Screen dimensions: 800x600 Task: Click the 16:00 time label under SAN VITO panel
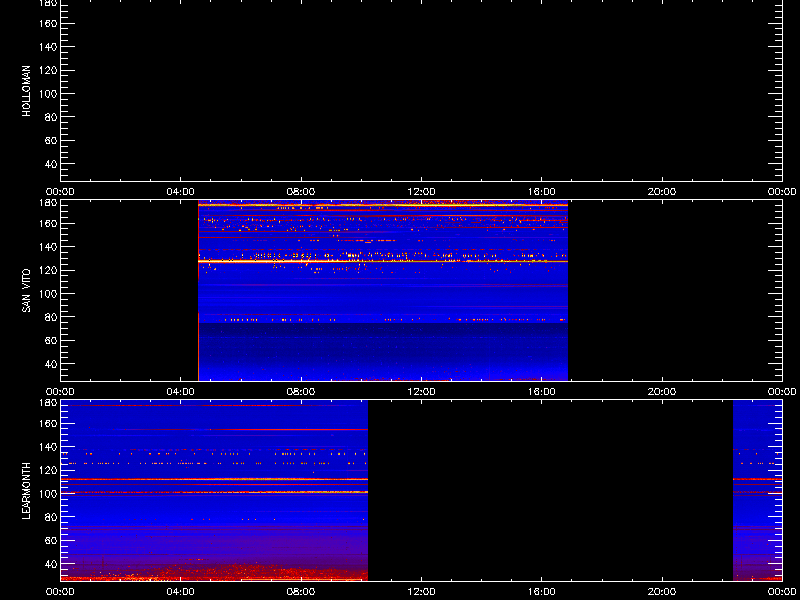coord(541,392)
